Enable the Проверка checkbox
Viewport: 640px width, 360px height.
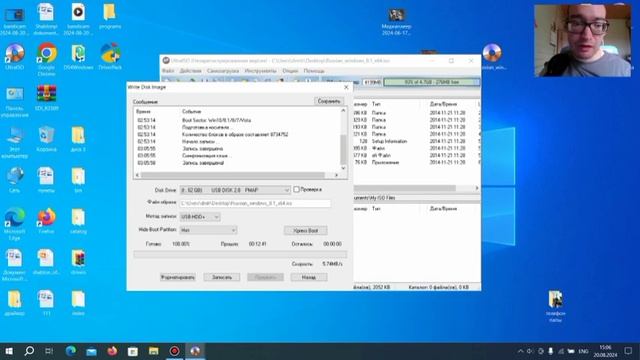click(x=297, y=189)
